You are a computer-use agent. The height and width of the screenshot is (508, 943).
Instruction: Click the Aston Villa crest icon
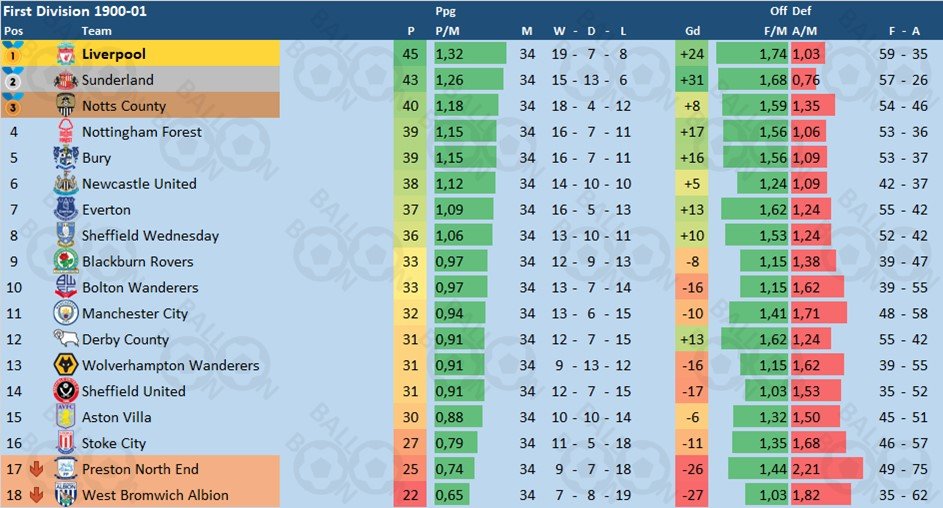66,417
